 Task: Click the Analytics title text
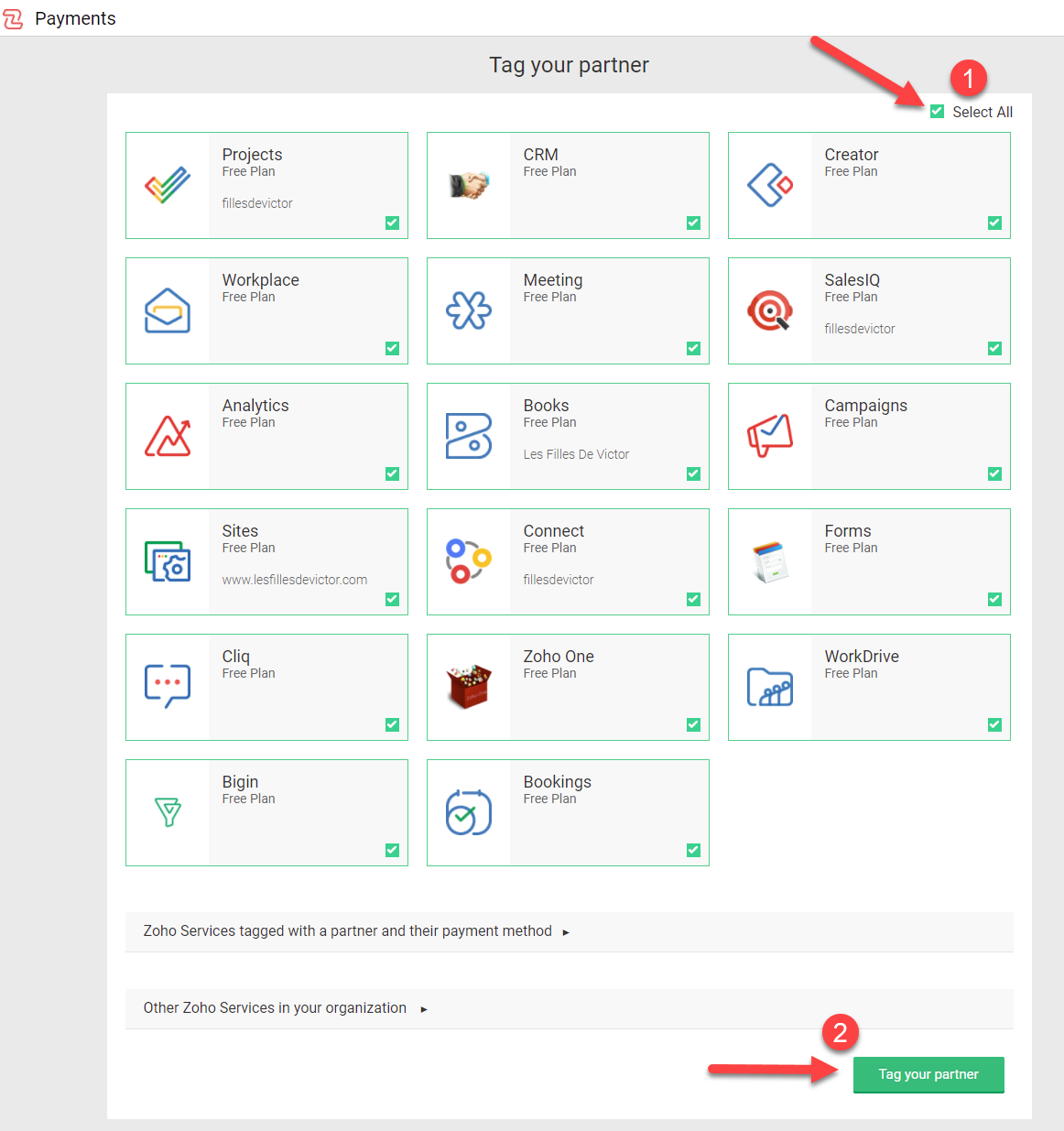[255, 406]
